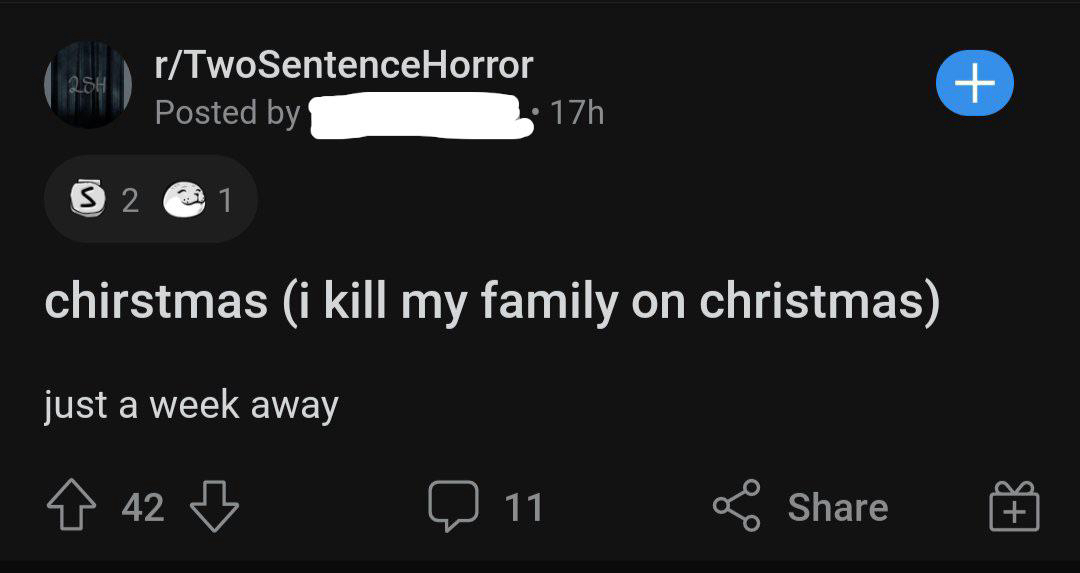The image size is (1080, 573).
Task: Give an award using gift icon
Action: pyautogui.click(x=1016, y=506)
